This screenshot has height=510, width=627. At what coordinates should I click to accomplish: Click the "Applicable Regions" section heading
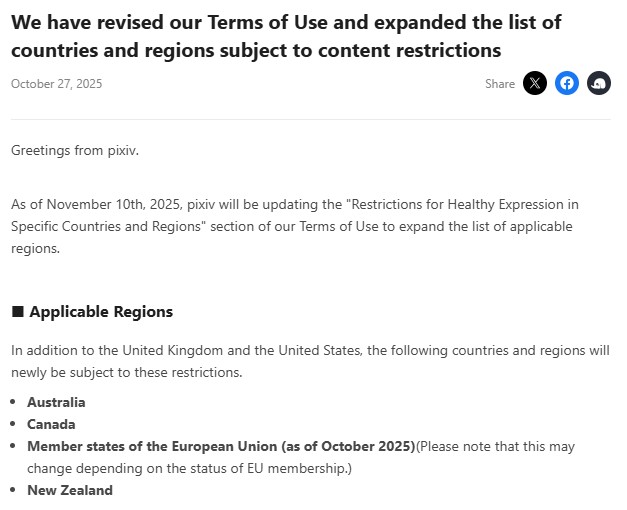(101, 312)
